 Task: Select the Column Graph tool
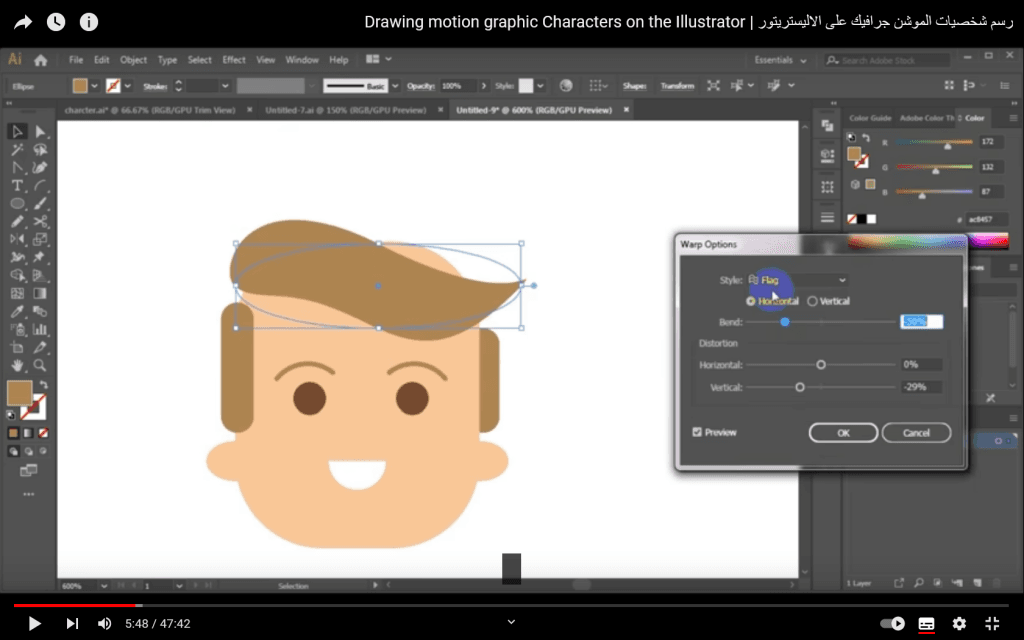[40, 329]
